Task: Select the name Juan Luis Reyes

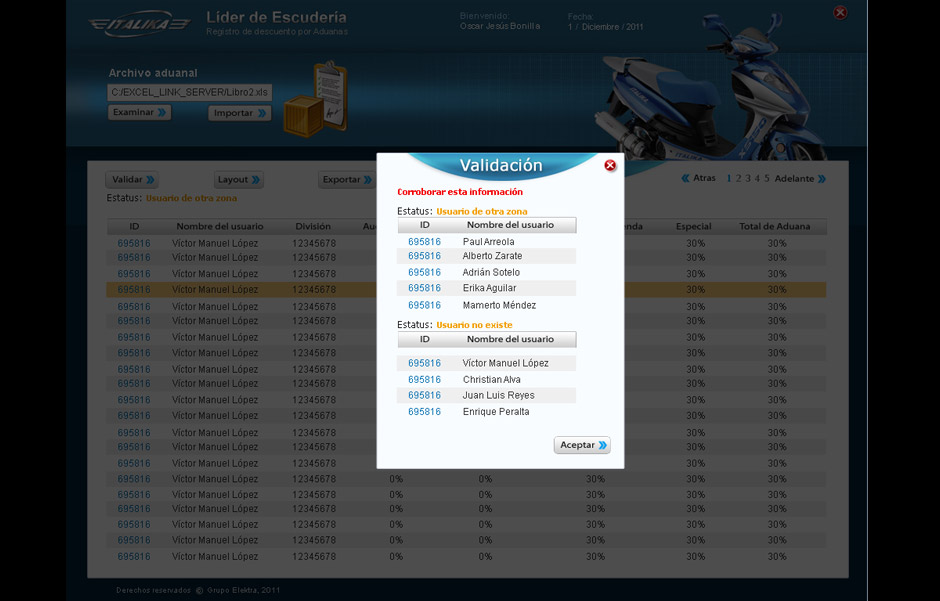Action: (x=498, y=395)
